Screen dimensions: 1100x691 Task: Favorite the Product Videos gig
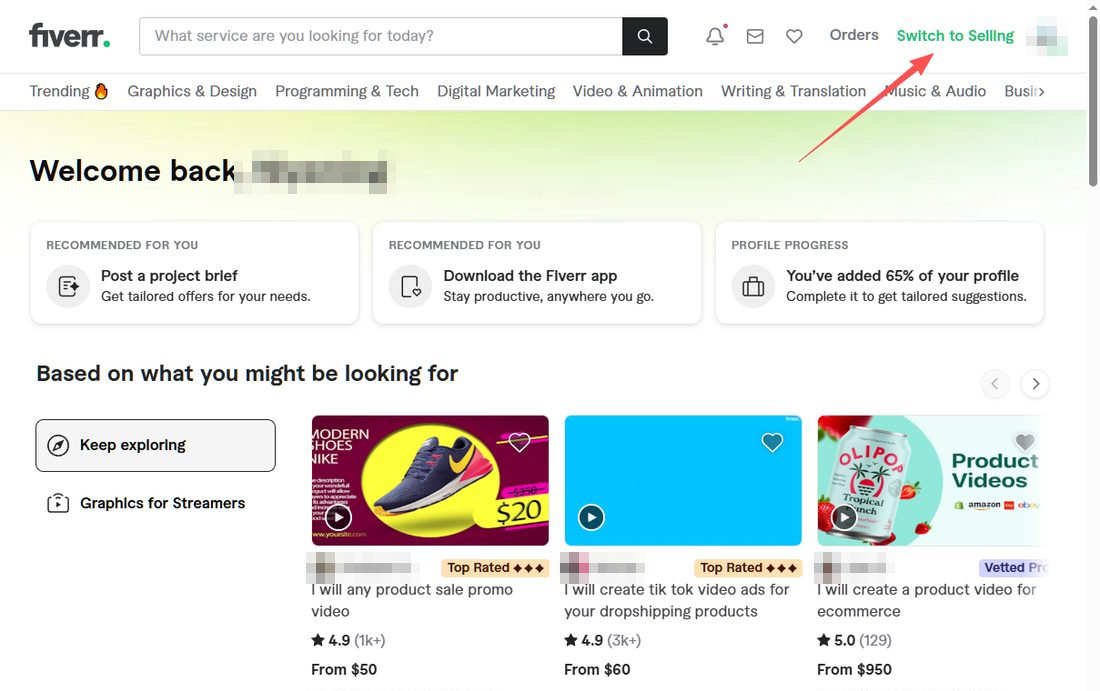(x=1024, y=442)
